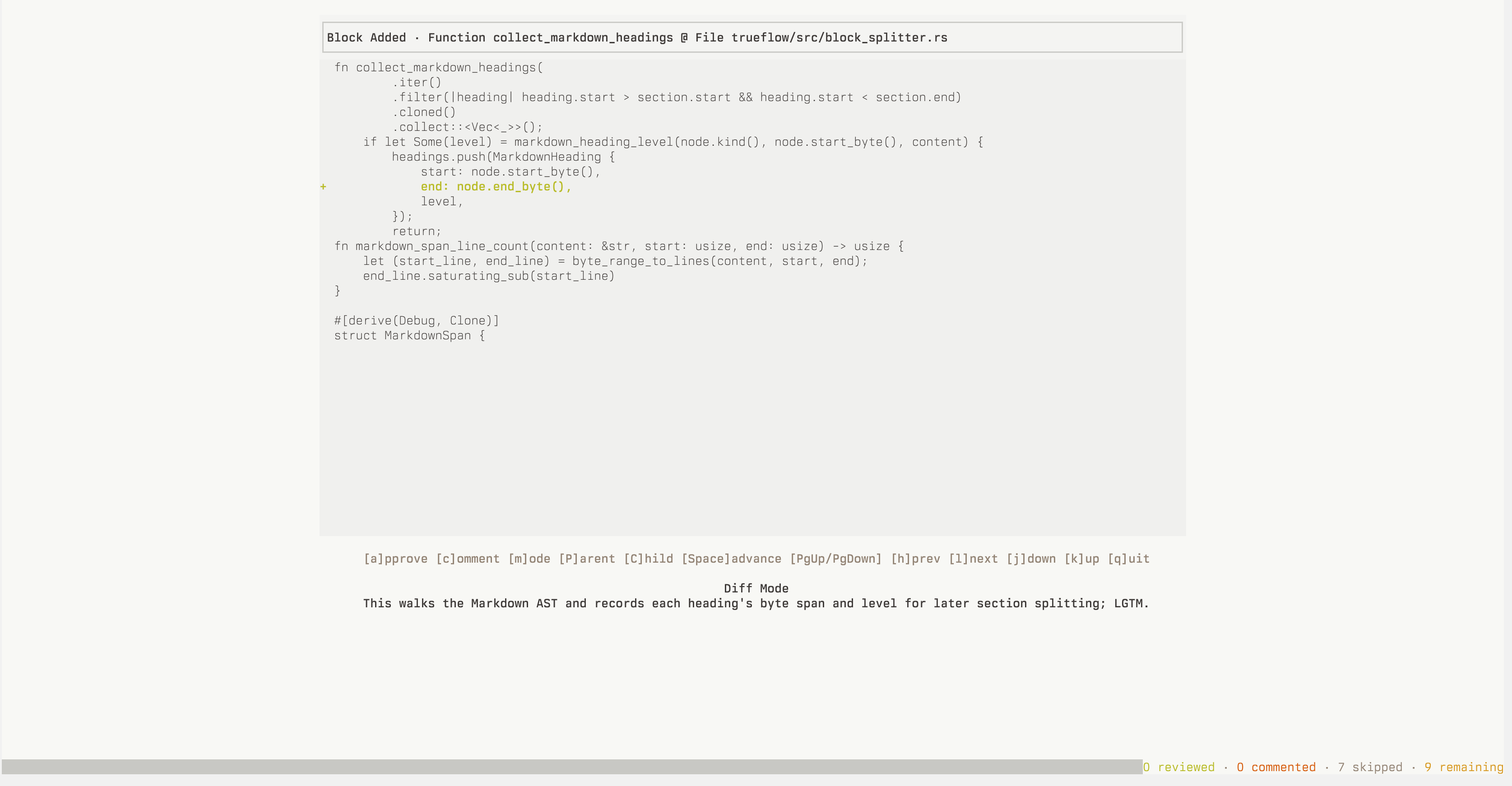Click the [l]next hint
The width and height of the screenshot is (1512, 786).
pos(973,559)
